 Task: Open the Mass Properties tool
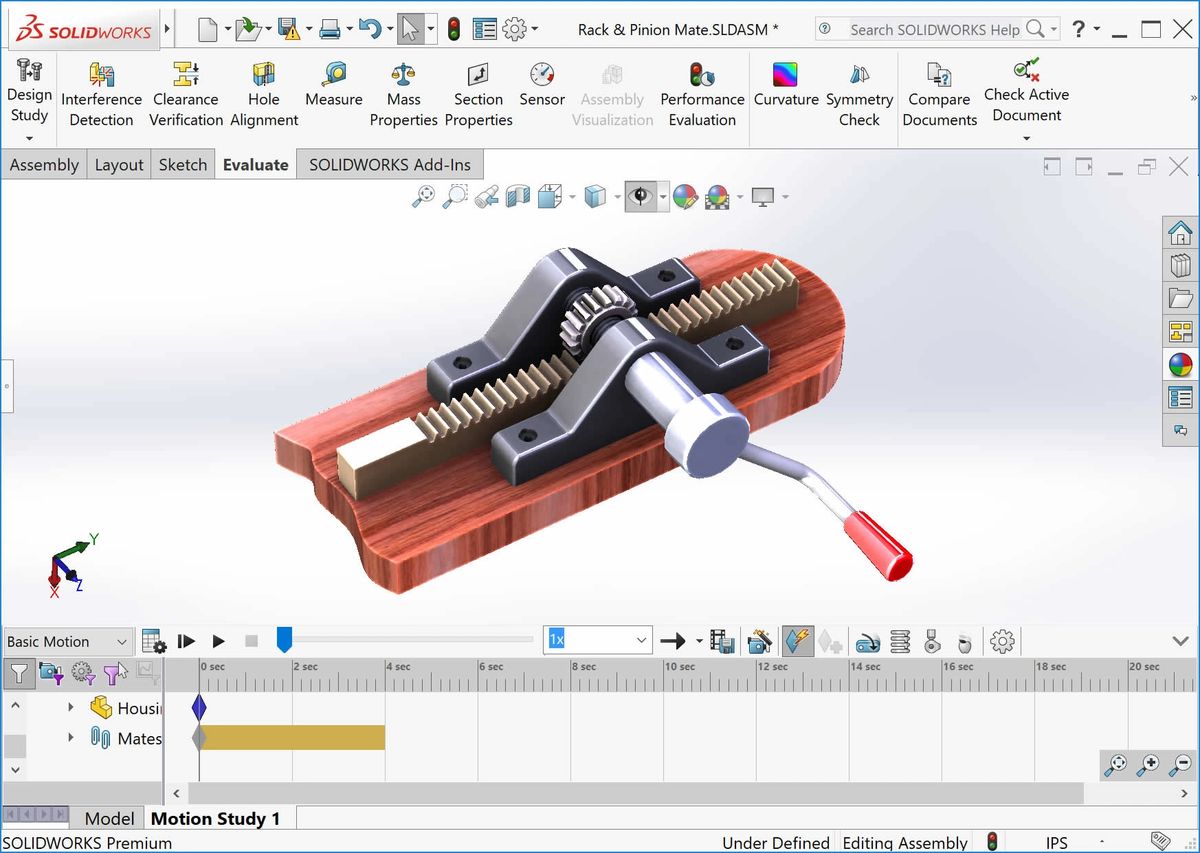403,88
